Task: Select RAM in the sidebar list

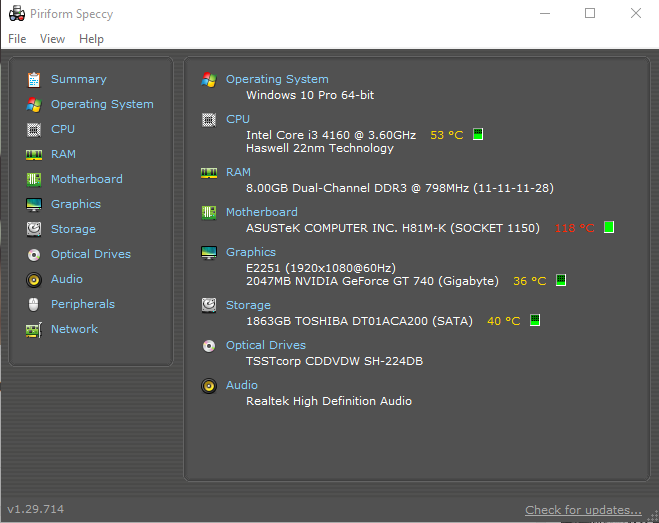Action: pos(63,154)
